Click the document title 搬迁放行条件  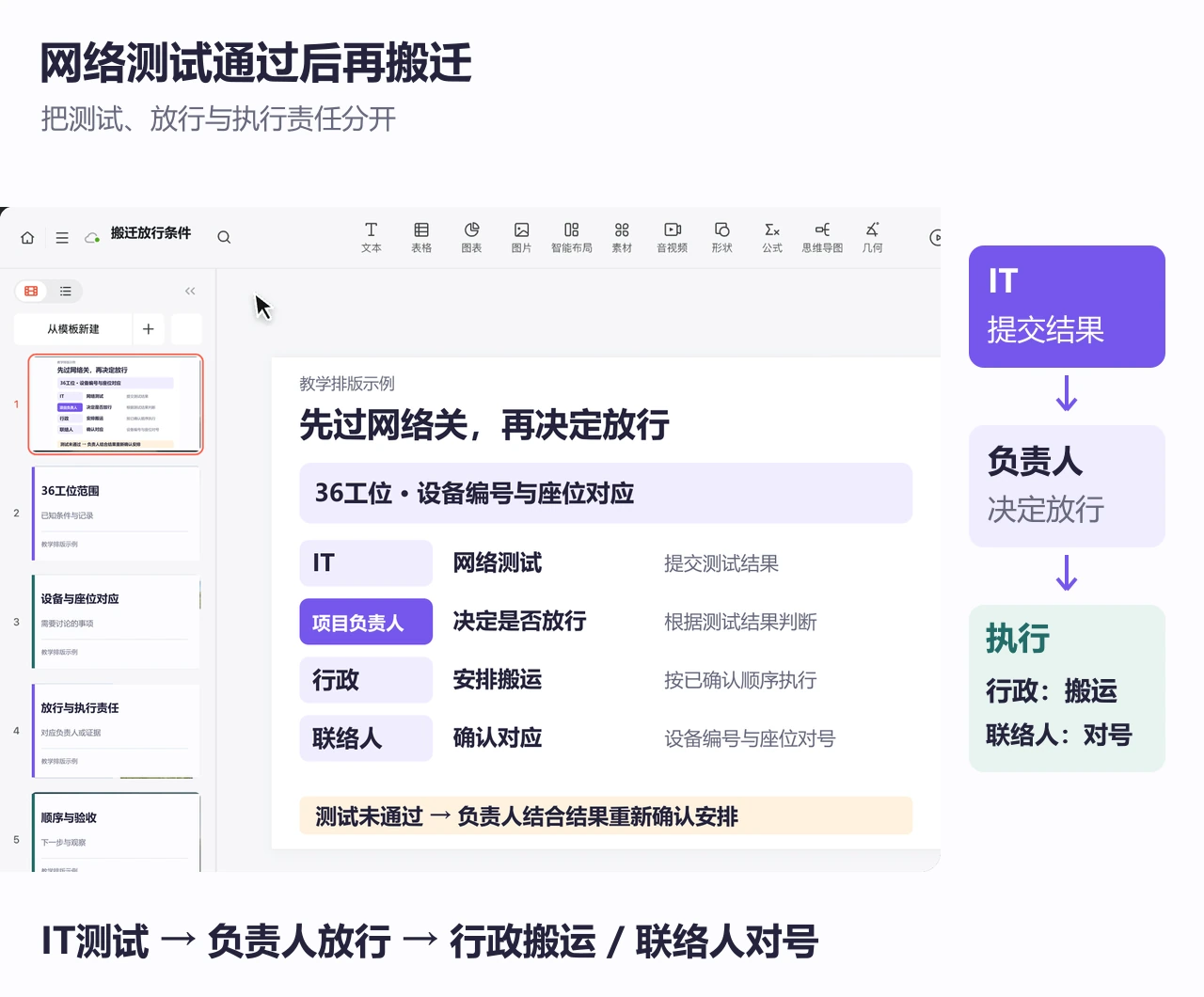150,233
